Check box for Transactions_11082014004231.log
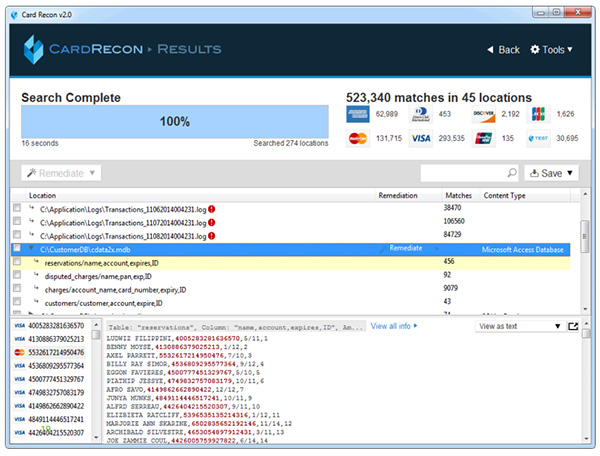 (x=17, y=234)
